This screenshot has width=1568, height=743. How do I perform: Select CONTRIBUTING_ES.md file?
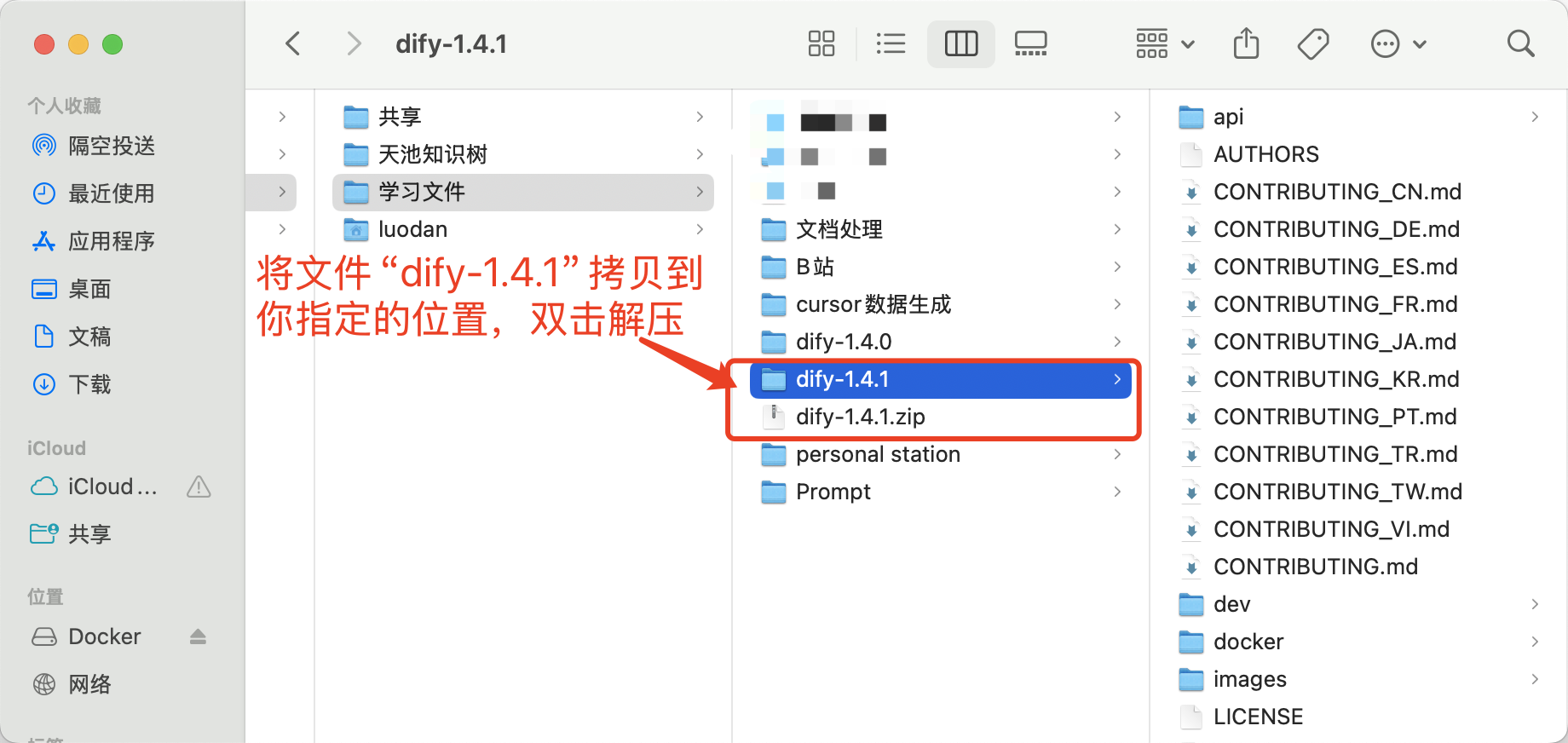coord(1360,267)
